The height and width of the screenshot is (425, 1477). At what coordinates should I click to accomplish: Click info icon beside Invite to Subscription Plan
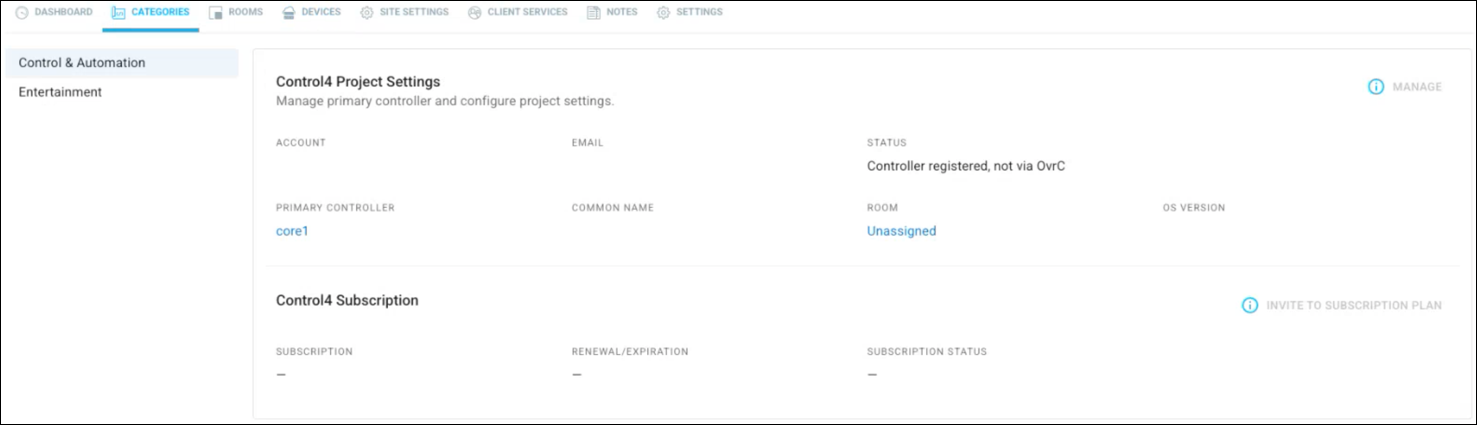point(1250,305)
